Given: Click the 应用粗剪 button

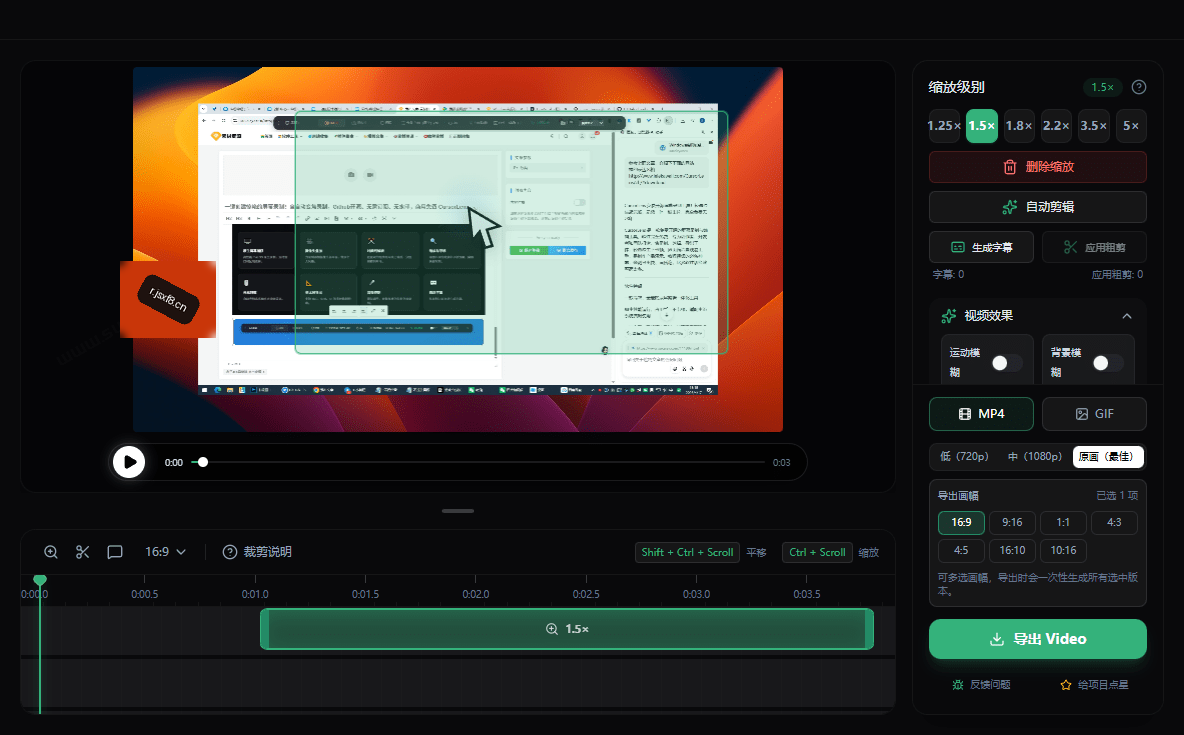Looking at the screenshot, I should pyautogui.click(x=1094, y=247).
